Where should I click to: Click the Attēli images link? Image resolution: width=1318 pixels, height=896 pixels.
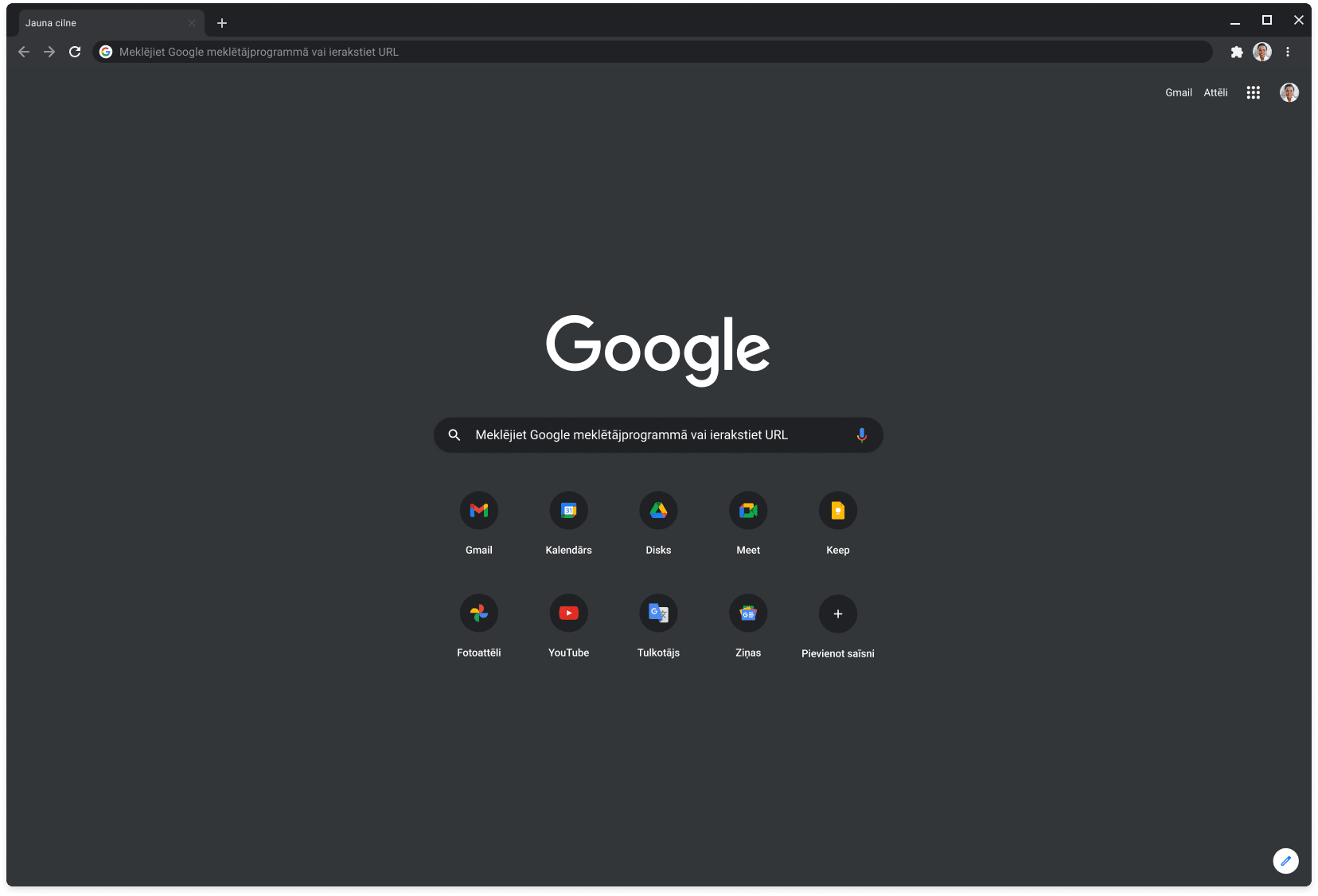(x=1215, y=92)
